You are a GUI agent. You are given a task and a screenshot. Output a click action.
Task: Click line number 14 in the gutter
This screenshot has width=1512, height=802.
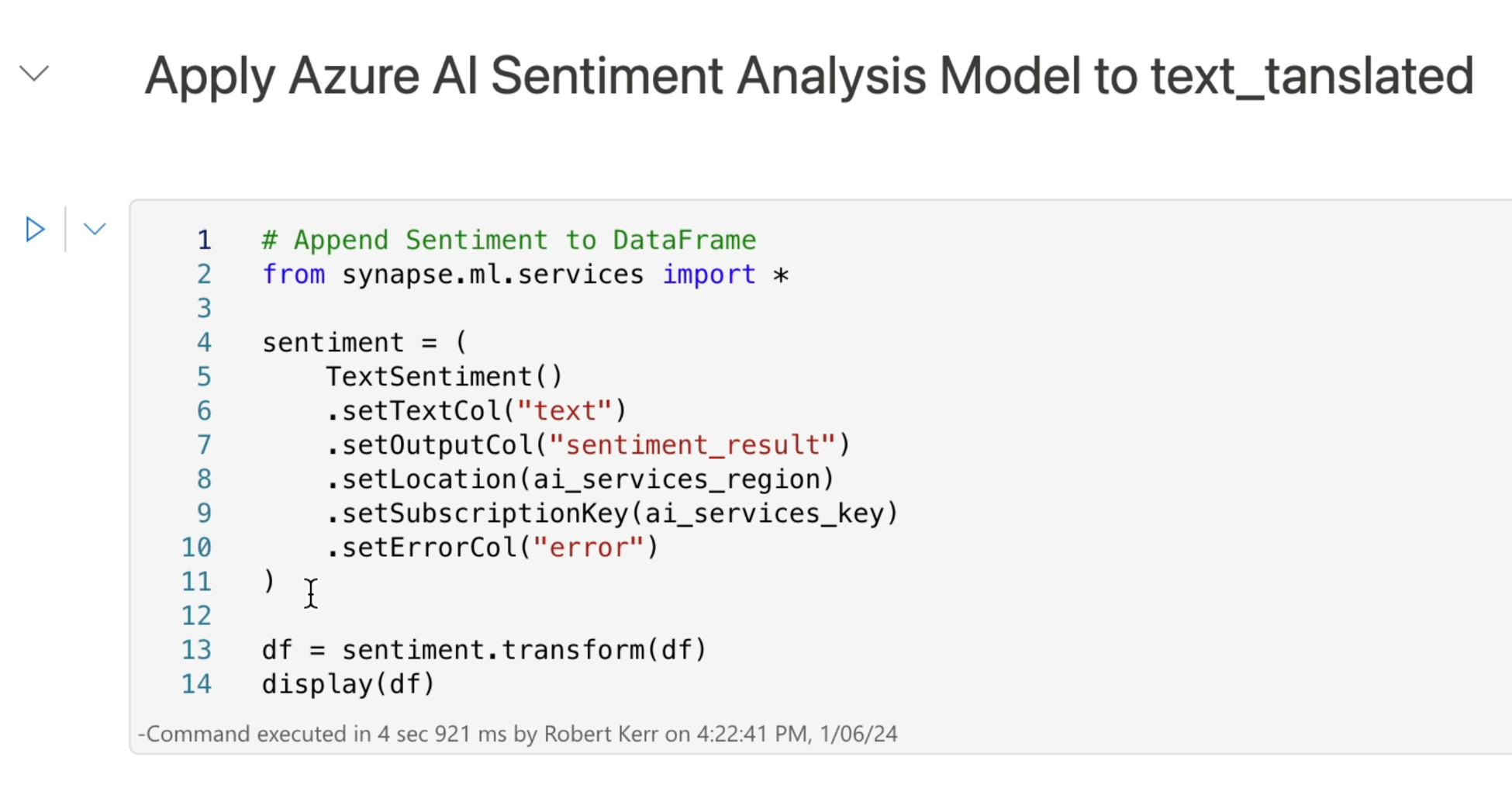point(196,684)
